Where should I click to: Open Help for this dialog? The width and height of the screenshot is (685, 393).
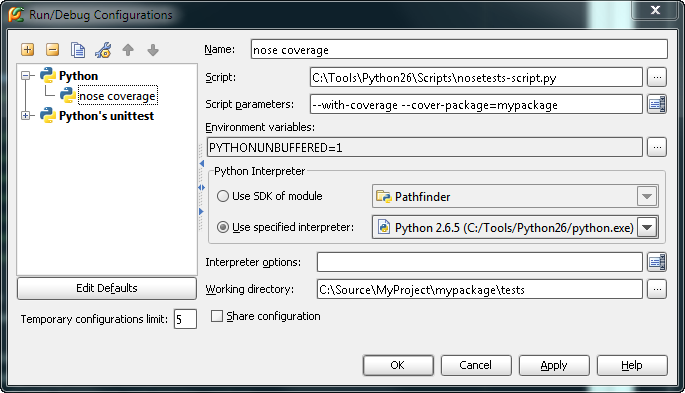tap(632, 365)
